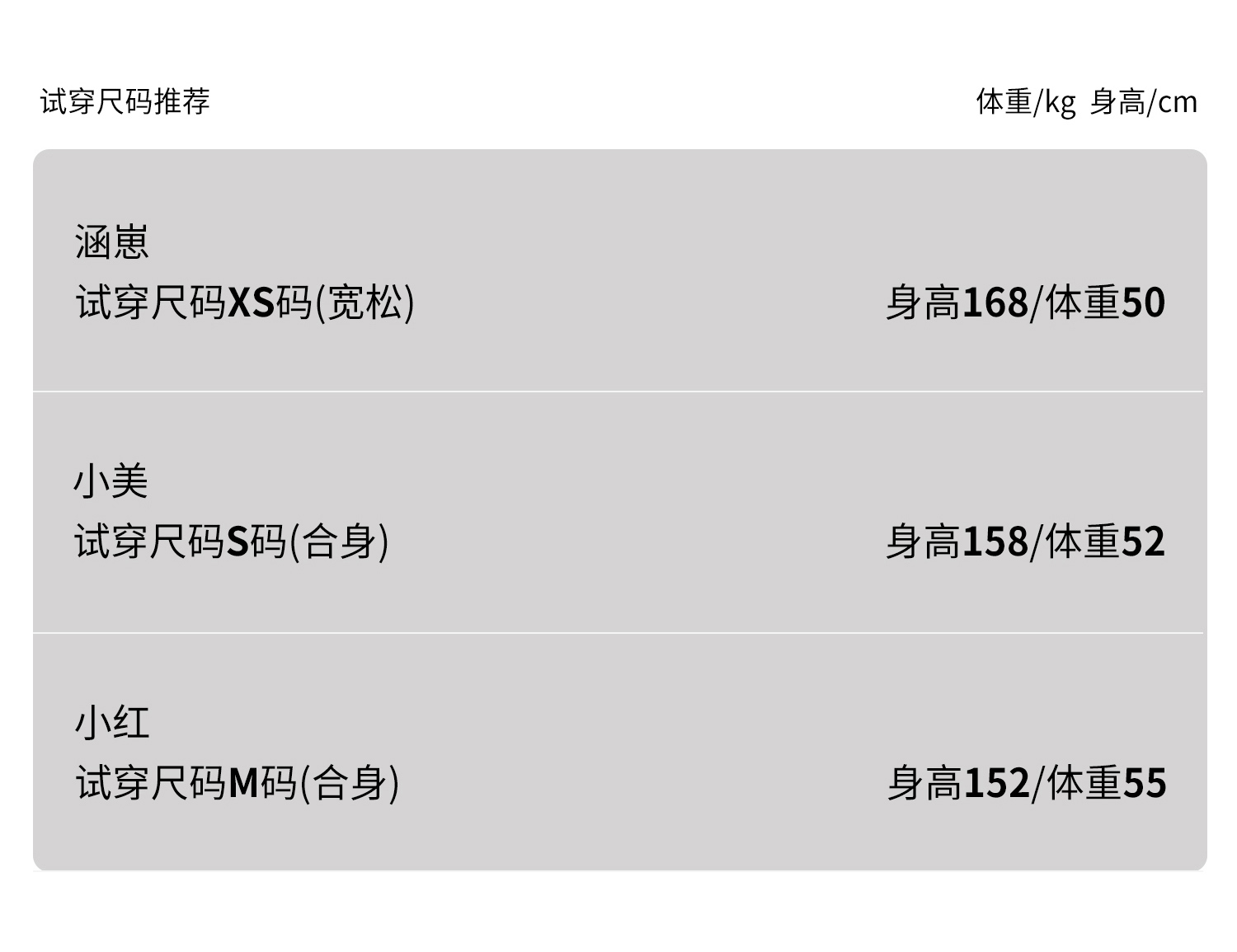Click the 身高/cm unit label
Image resolution: width=1237 pixels, height=952 pixels.
point(1144,101)
